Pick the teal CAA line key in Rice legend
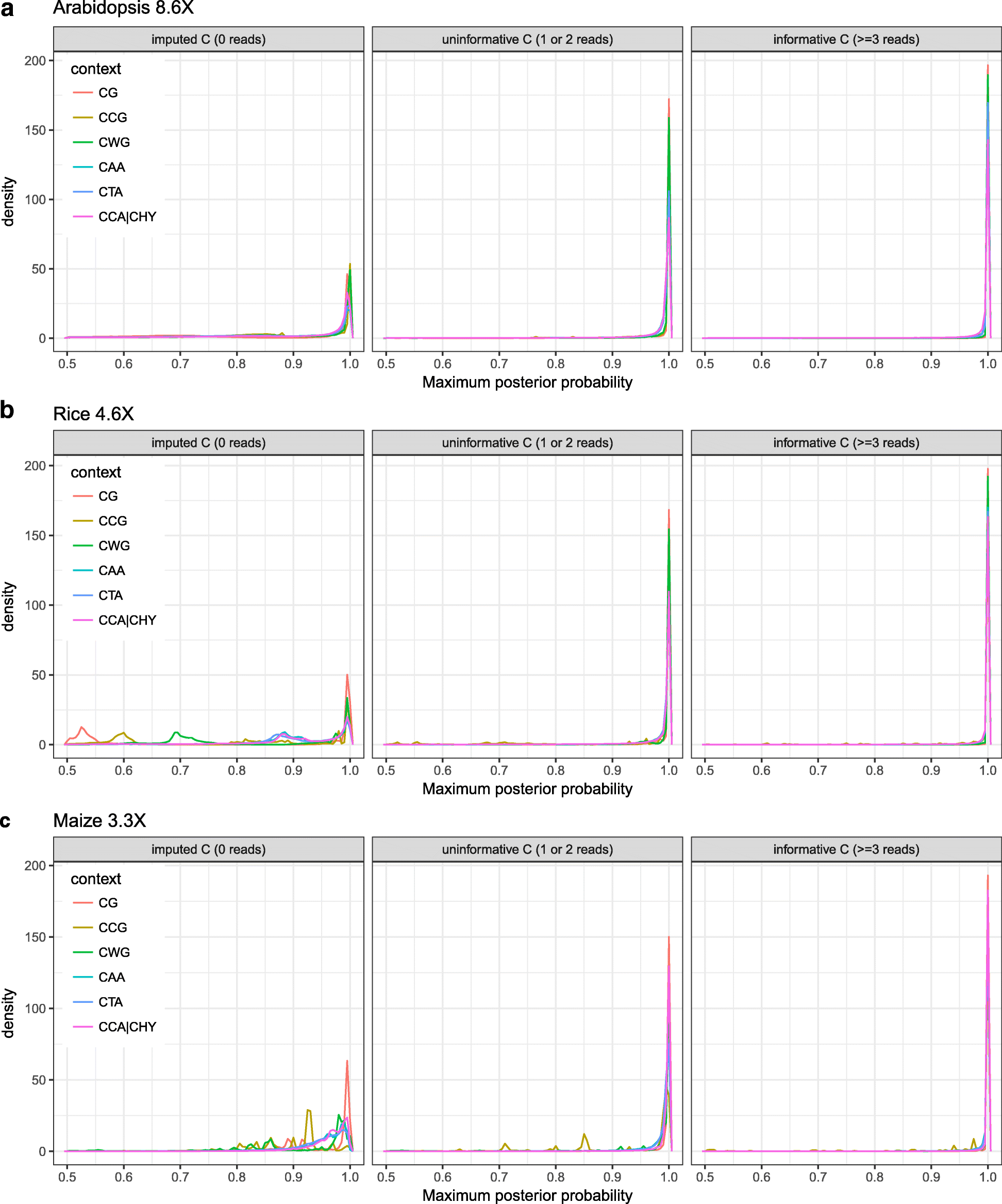The height and width of the screenshot is (1204, 1002). pyautogui.click(x=83, y=570)
